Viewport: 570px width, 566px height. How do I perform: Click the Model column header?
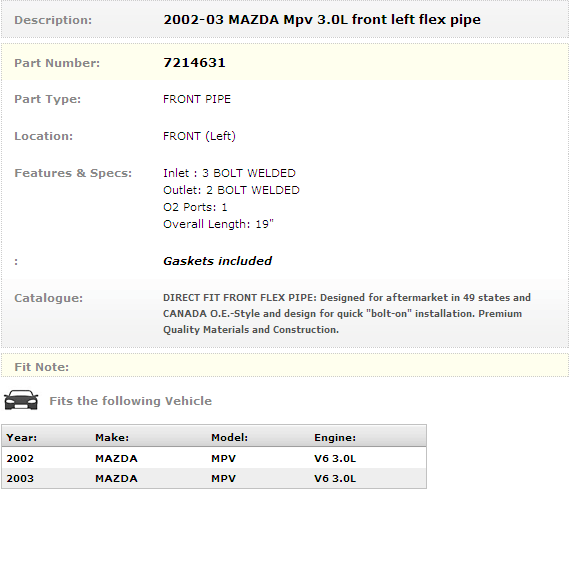coord(229,437)
